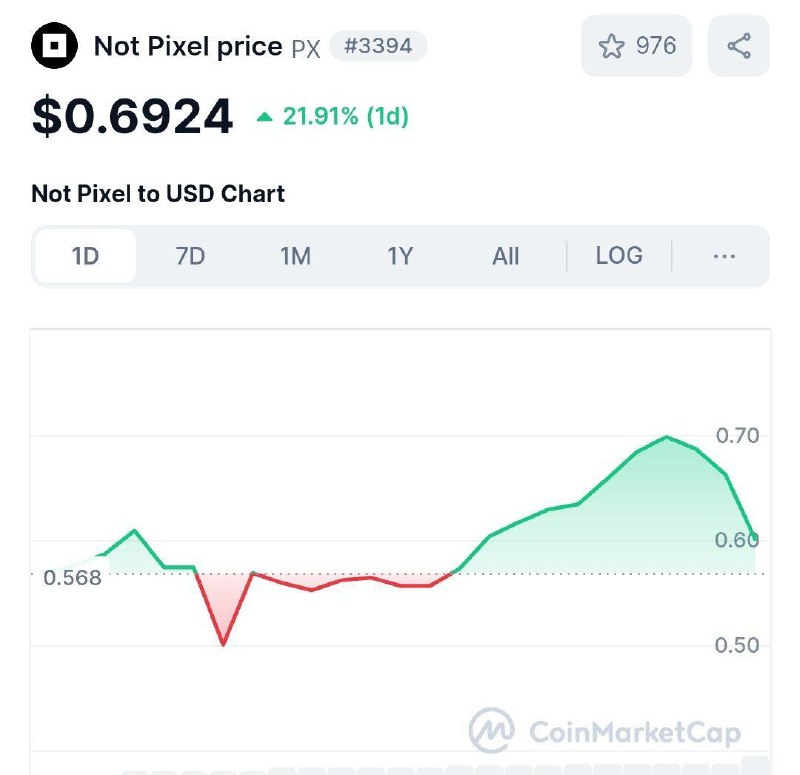Add Not Pixel to watchlist star
Image resolution: width=800 pixels, height=775 pixels.
[x=611, y=46]
